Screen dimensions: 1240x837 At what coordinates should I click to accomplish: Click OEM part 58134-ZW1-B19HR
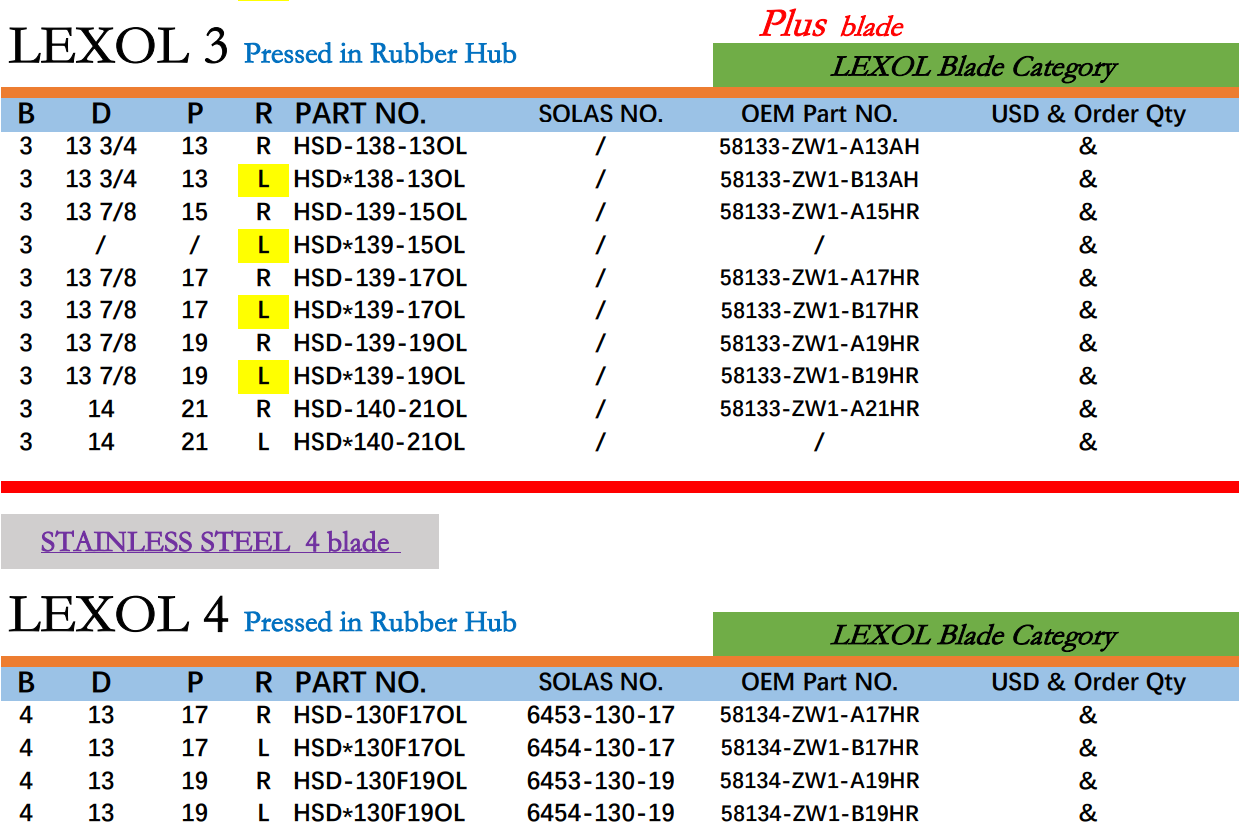819,814
